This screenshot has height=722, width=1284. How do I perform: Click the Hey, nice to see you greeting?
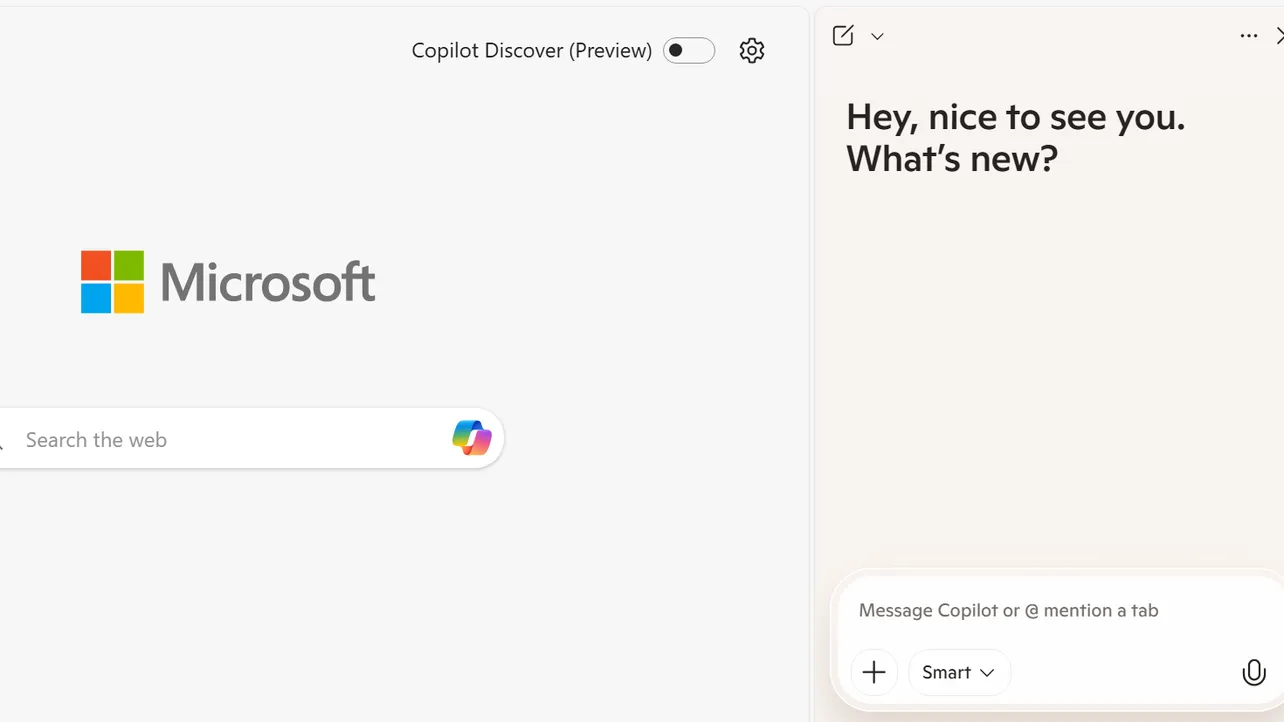pos(1015,136)
